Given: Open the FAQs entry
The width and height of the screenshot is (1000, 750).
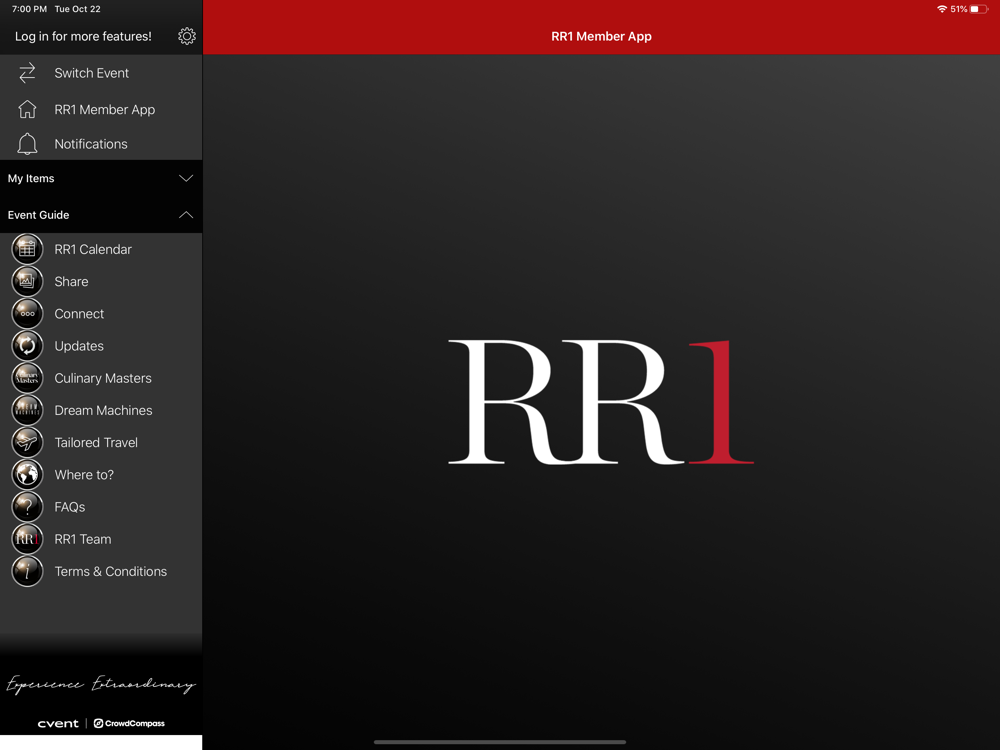Looking at the screenshot, I should coord(101,506).
